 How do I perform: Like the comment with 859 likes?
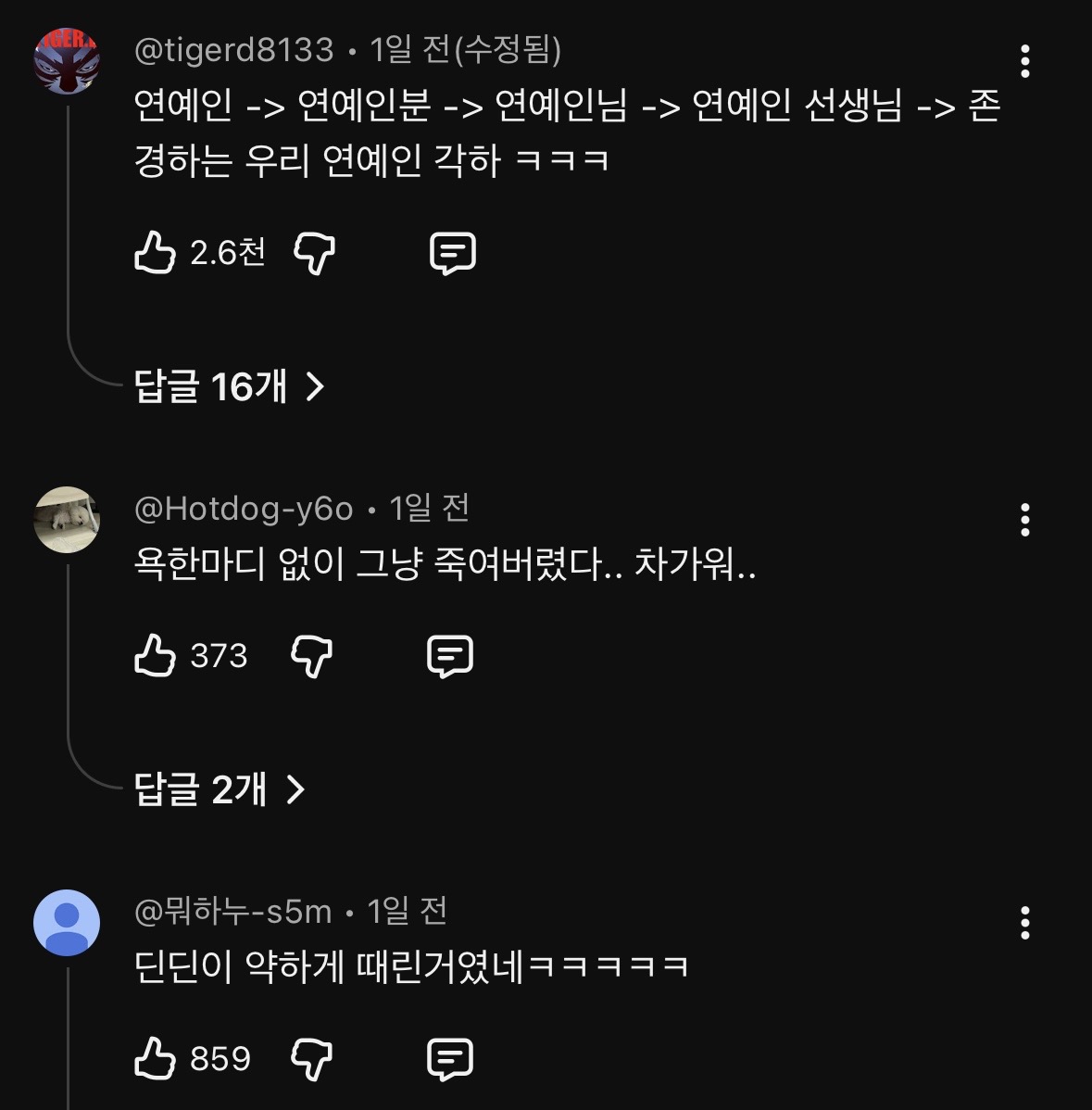[155, 1058]
